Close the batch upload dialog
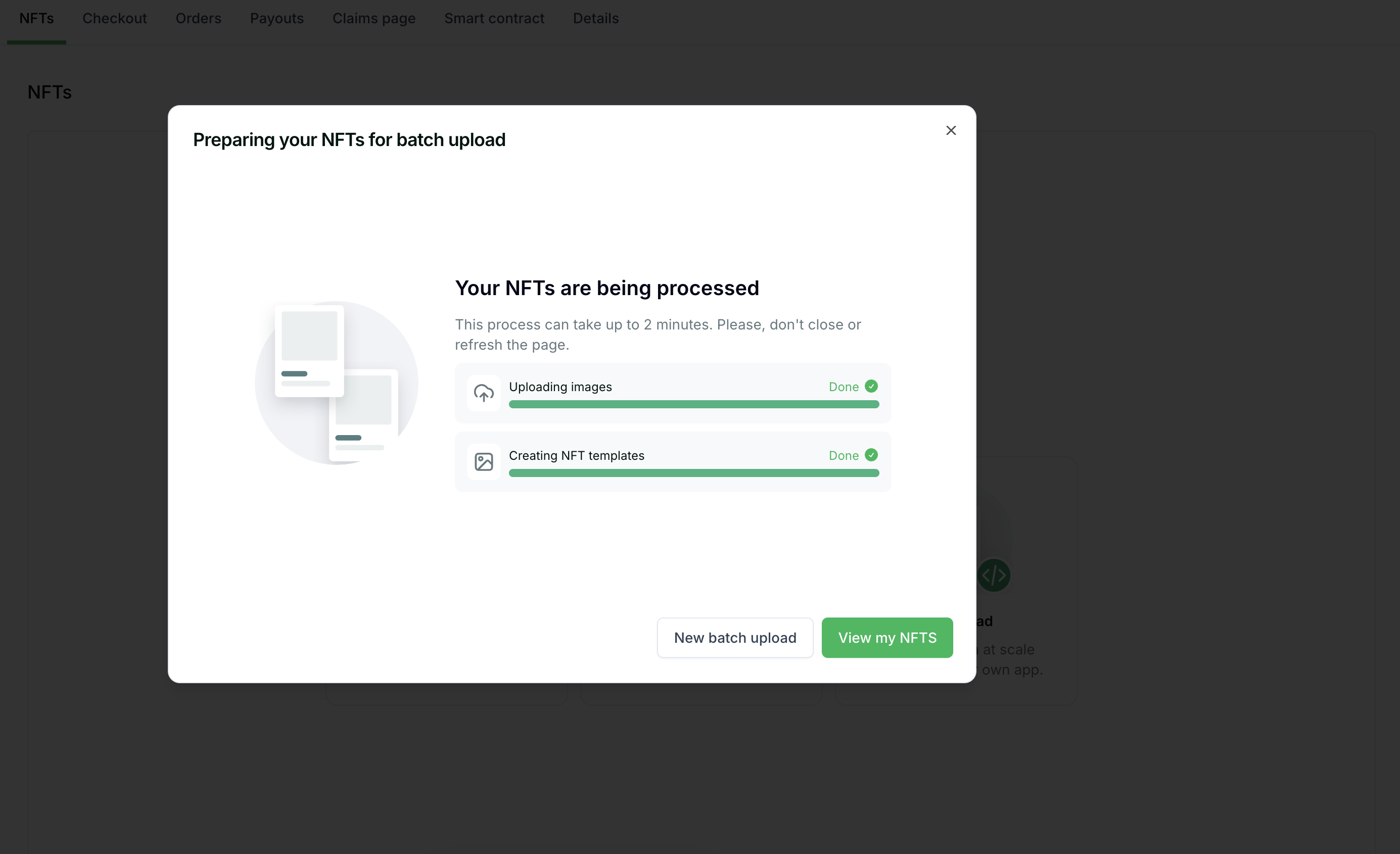The height and width of the screenshot is (854, 1400). click(x=951, y=131)
